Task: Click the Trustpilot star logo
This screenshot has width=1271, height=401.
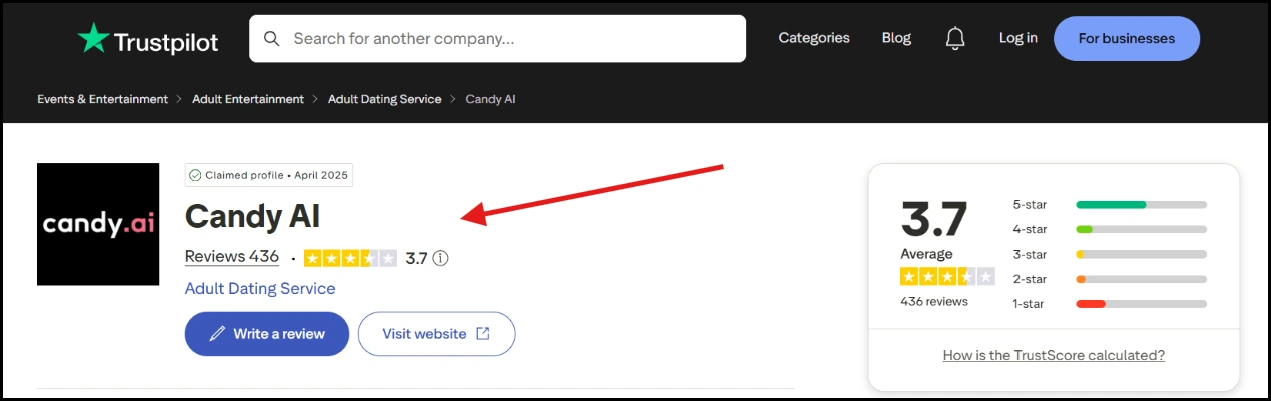Action: [x=93, y=39]
